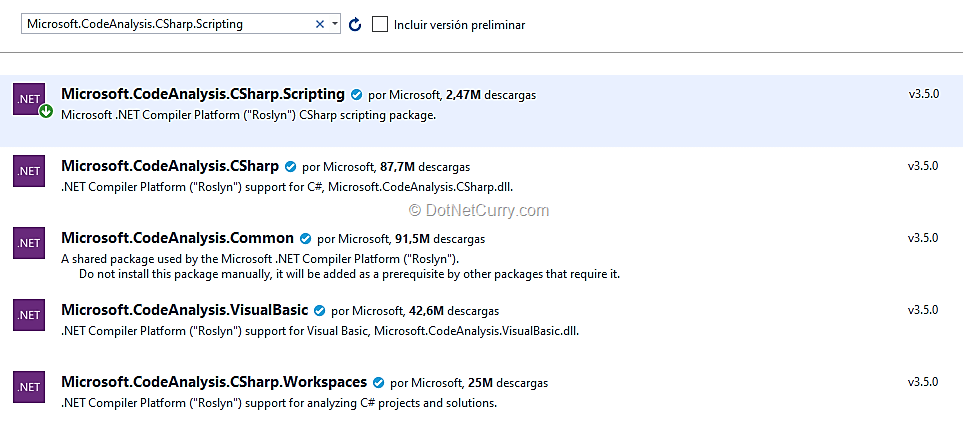Click the 'Microsoft.CodeAnalysis.CSharp.dll' description line
This screenshot has height=423, width=963.
click(x=287, y=187)
